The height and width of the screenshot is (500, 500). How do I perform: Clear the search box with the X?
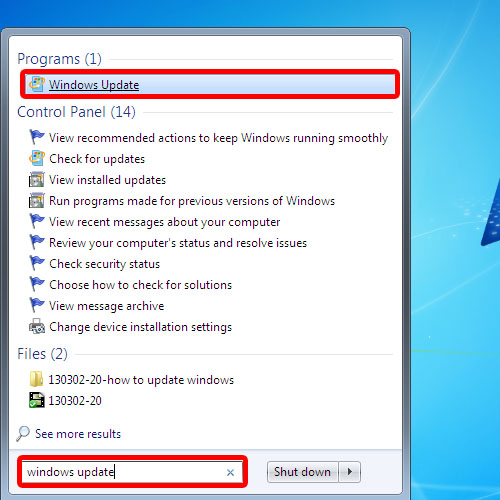click(x=230, y=472)
